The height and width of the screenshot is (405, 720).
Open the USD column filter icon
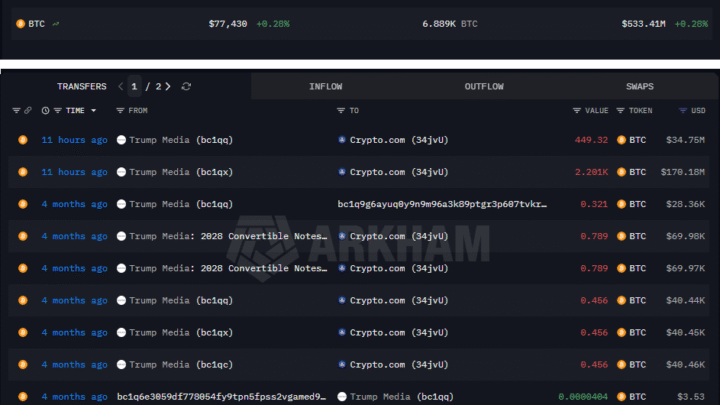683,111
